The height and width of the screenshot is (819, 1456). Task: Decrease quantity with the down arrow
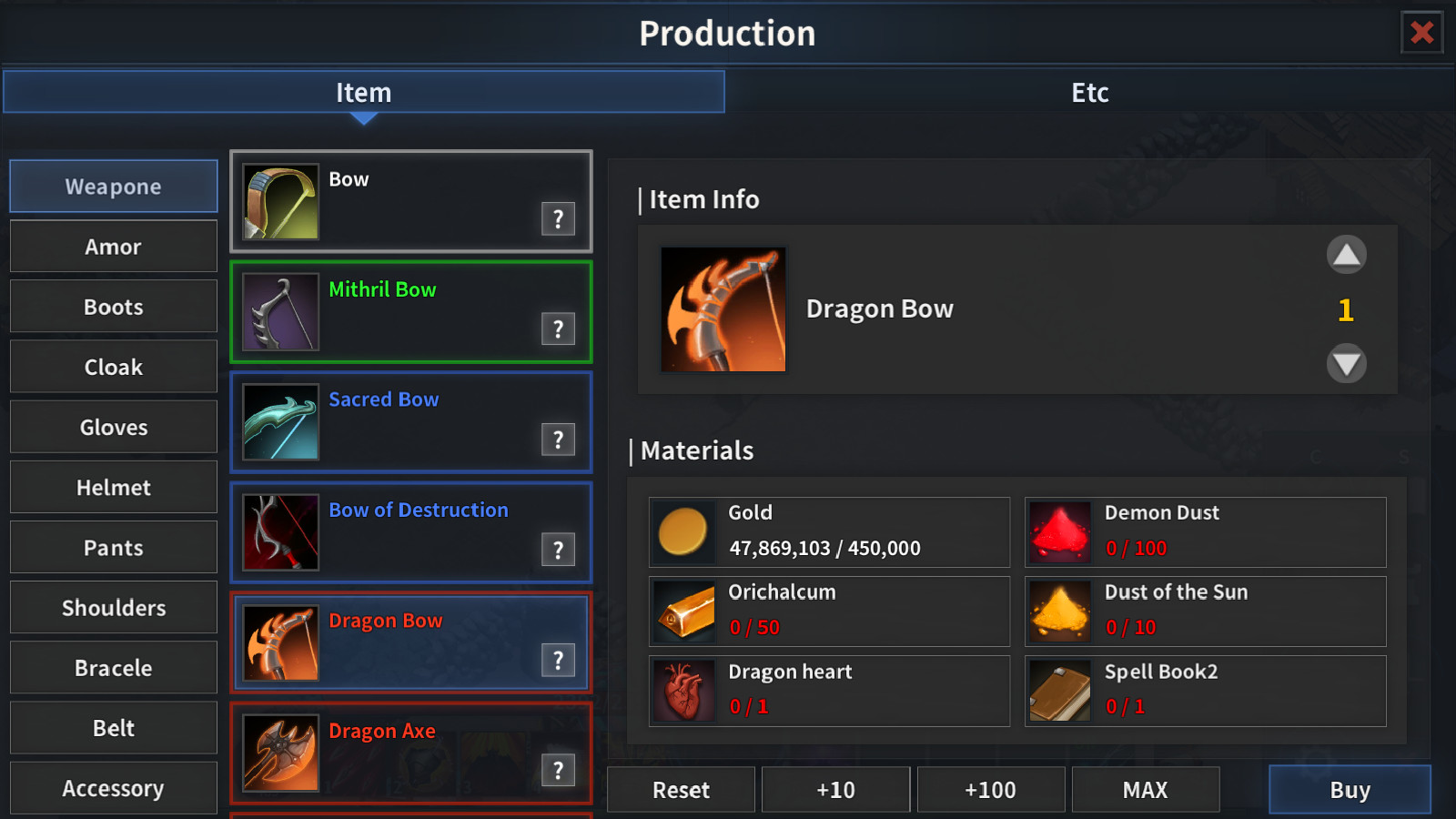click(1346, 364)
